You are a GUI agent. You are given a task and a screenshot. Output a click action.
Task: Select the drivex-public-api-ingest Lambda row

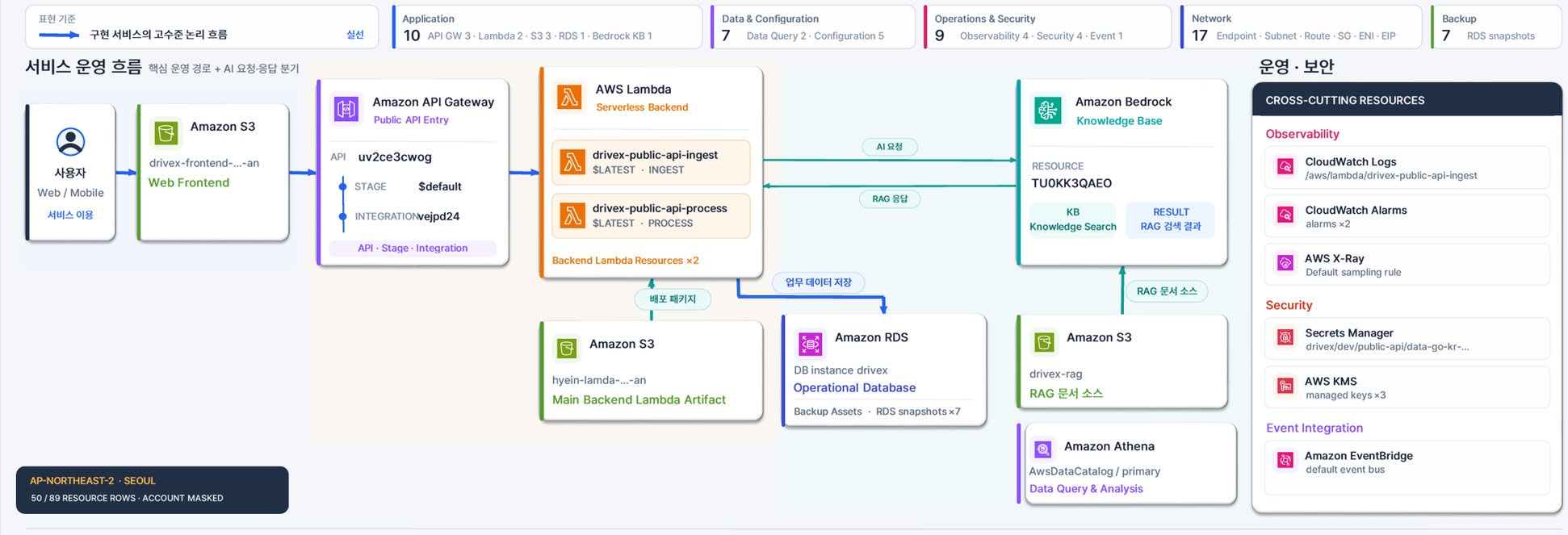pyautogui.click(x=651, y=162)
